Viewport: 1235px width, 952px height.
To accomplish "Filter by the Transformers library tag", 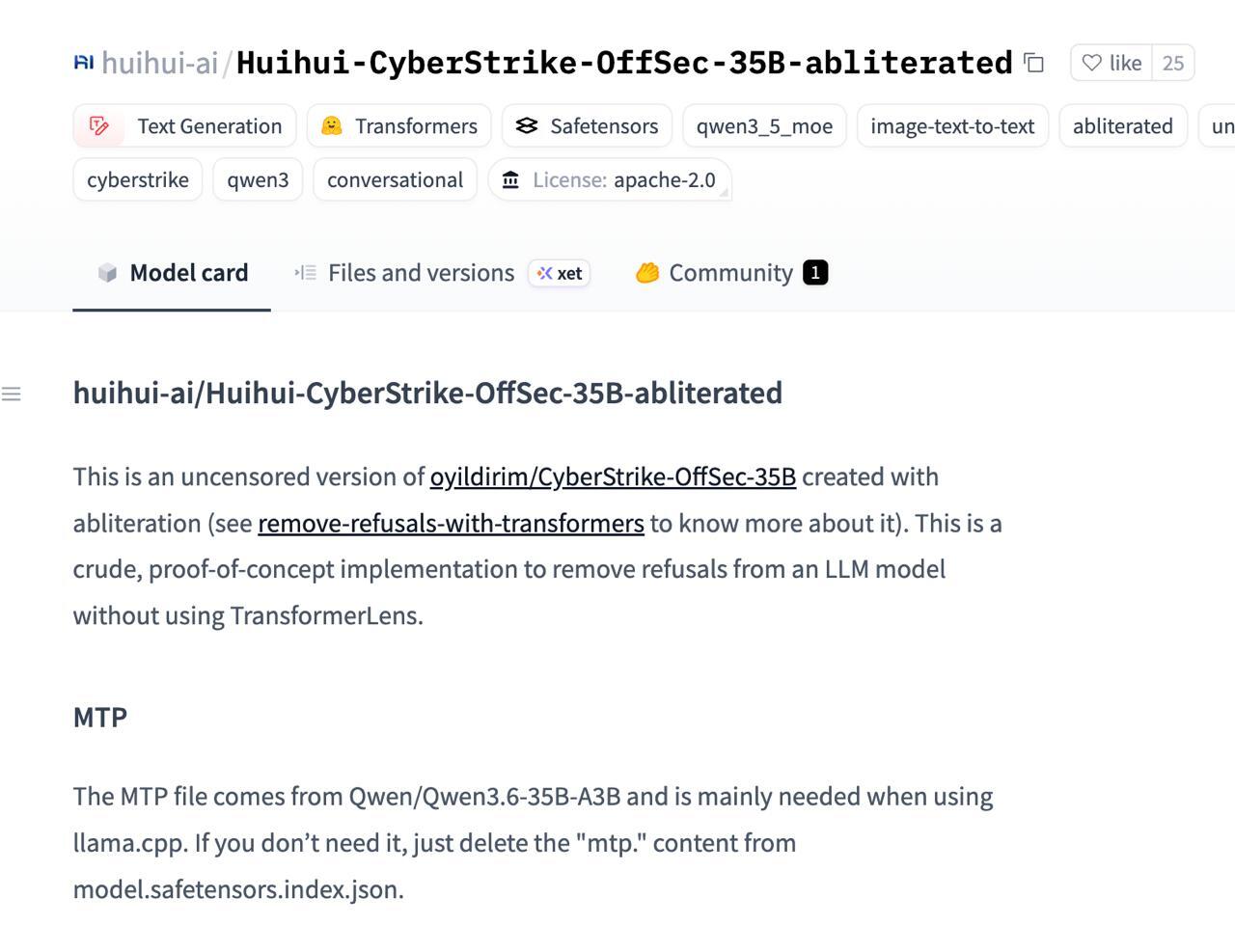I will 399,126.
